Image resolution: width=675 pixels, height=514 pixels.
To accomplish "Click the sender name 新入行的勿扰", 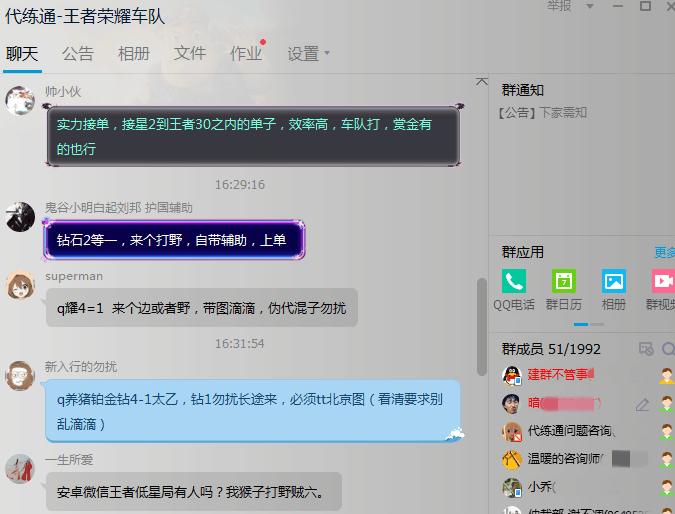I will pos(81,367).
